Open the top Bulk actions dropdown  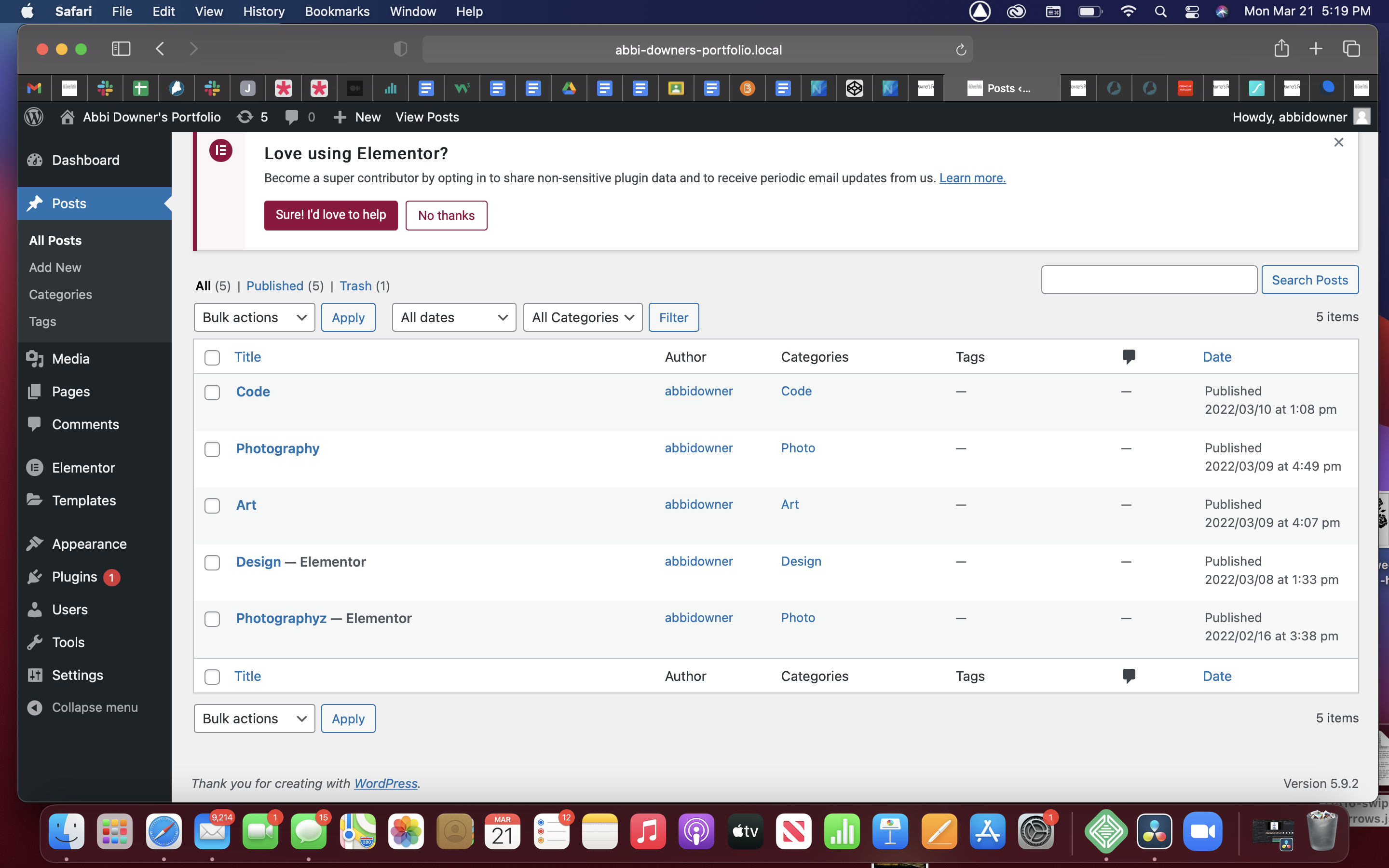click(254, 317)
